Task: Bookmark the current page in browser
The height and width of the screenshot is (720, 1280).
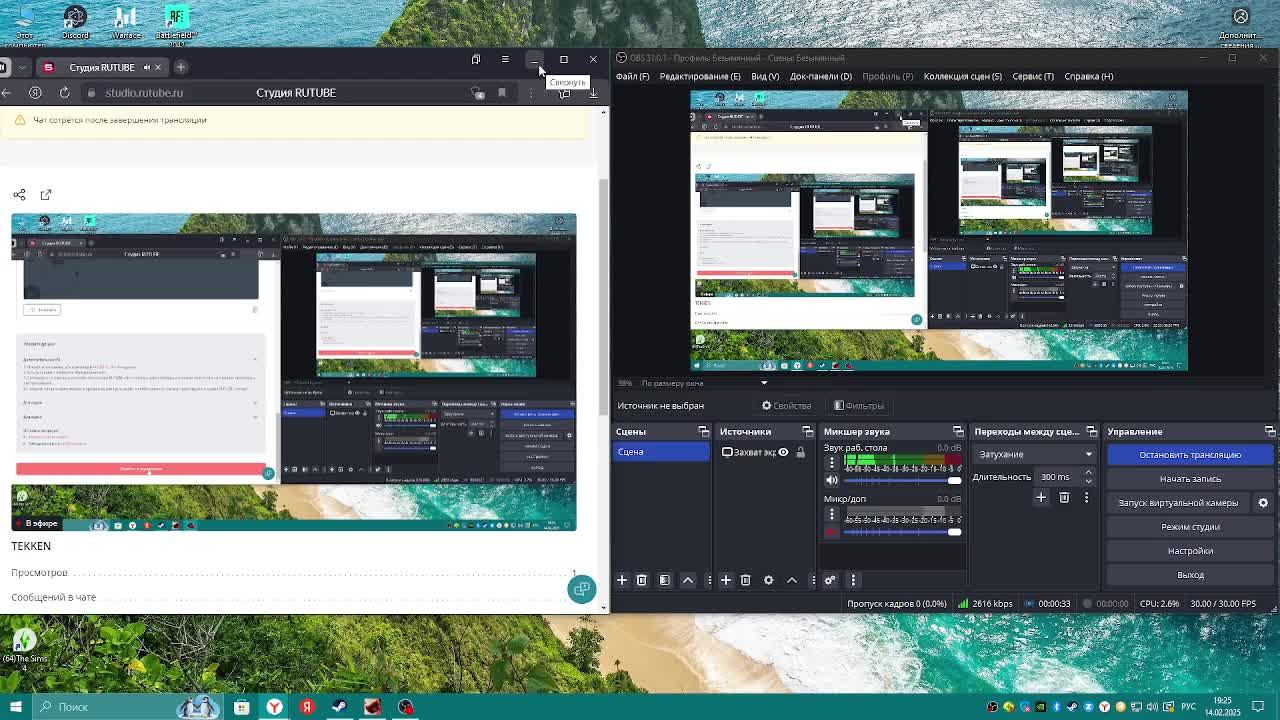Action: pyautogui.click(x=502, y=93)
